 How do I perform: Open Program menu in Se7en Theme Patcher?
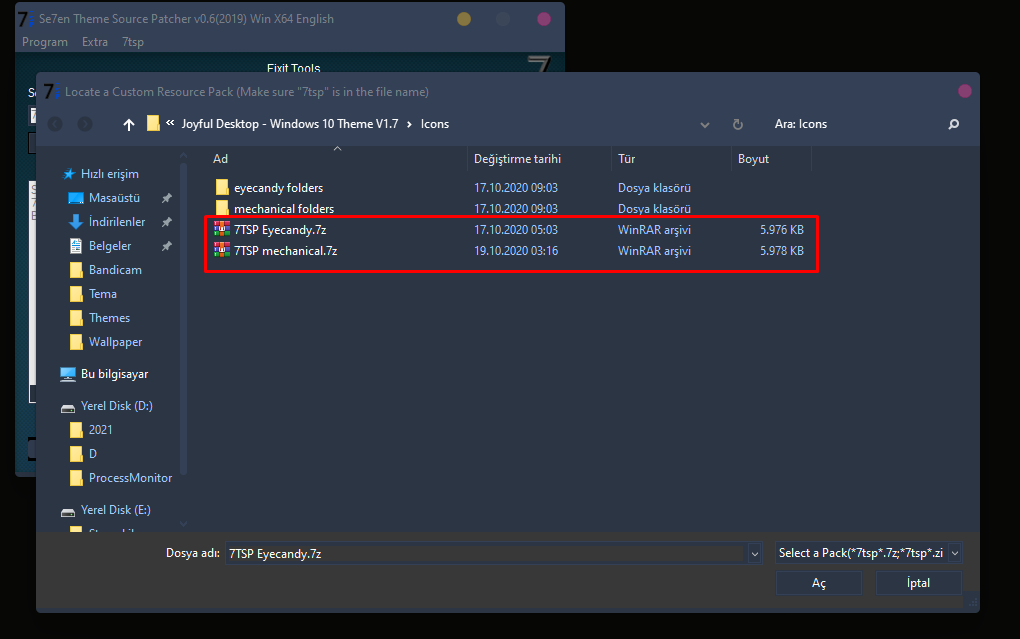click(x=45, y=42)
